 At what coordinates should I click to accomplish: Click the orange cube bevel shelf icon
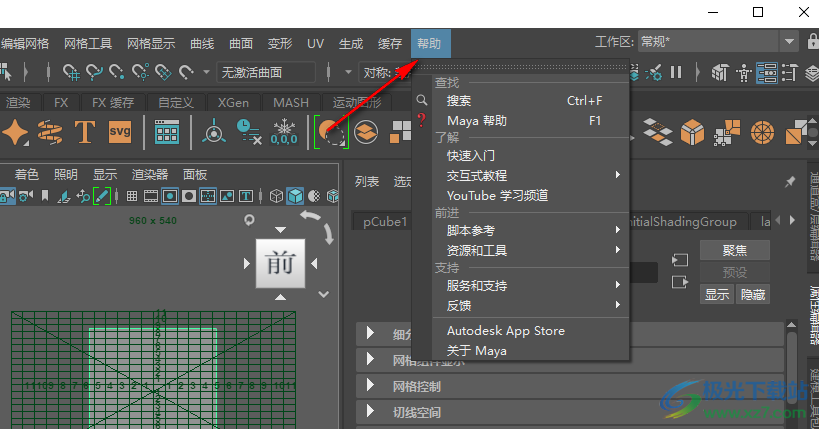click(692, 132)
